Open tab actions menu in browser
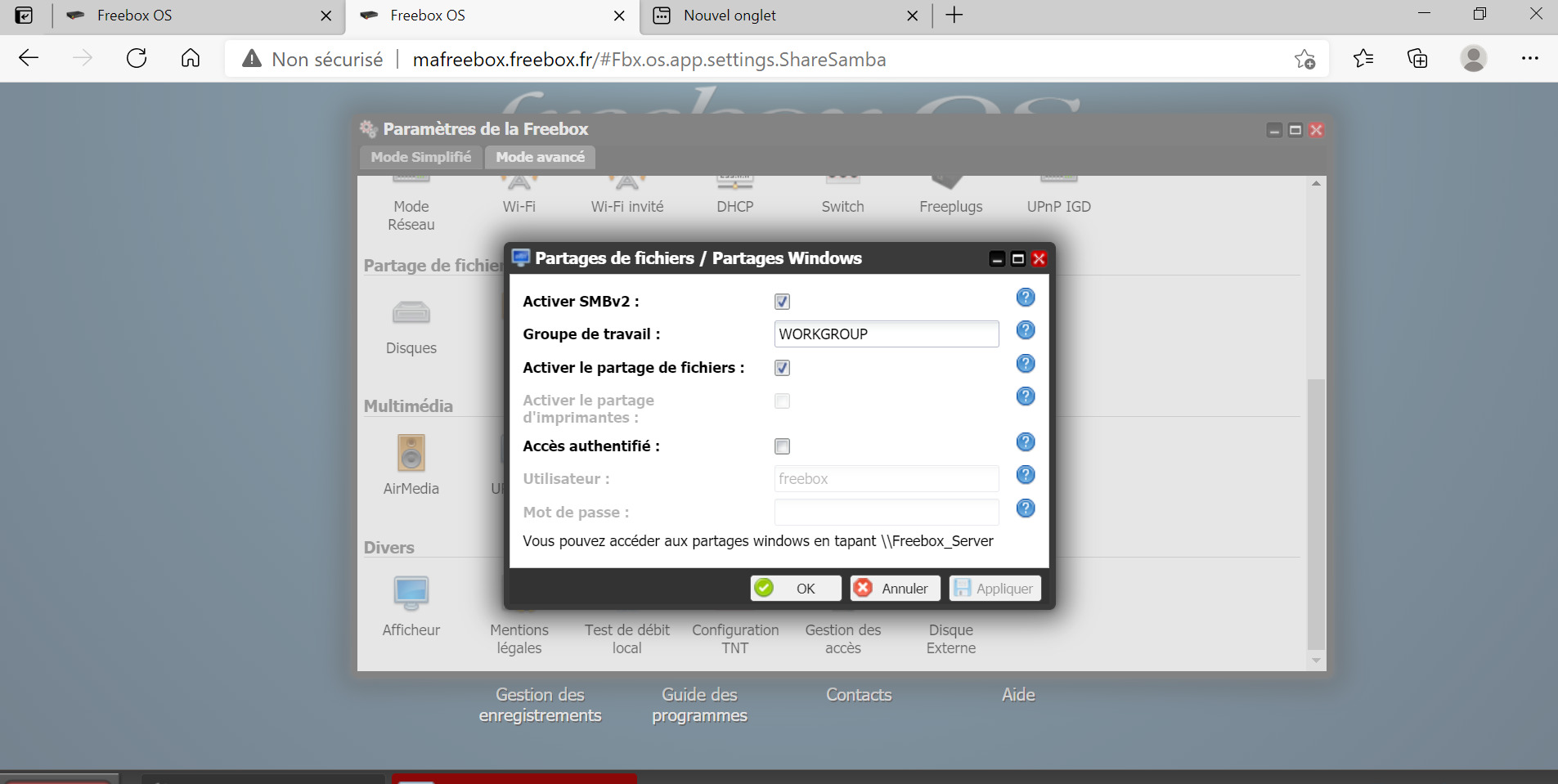The height and width of the screenshot is (784, 1558). tap(25, 15)
